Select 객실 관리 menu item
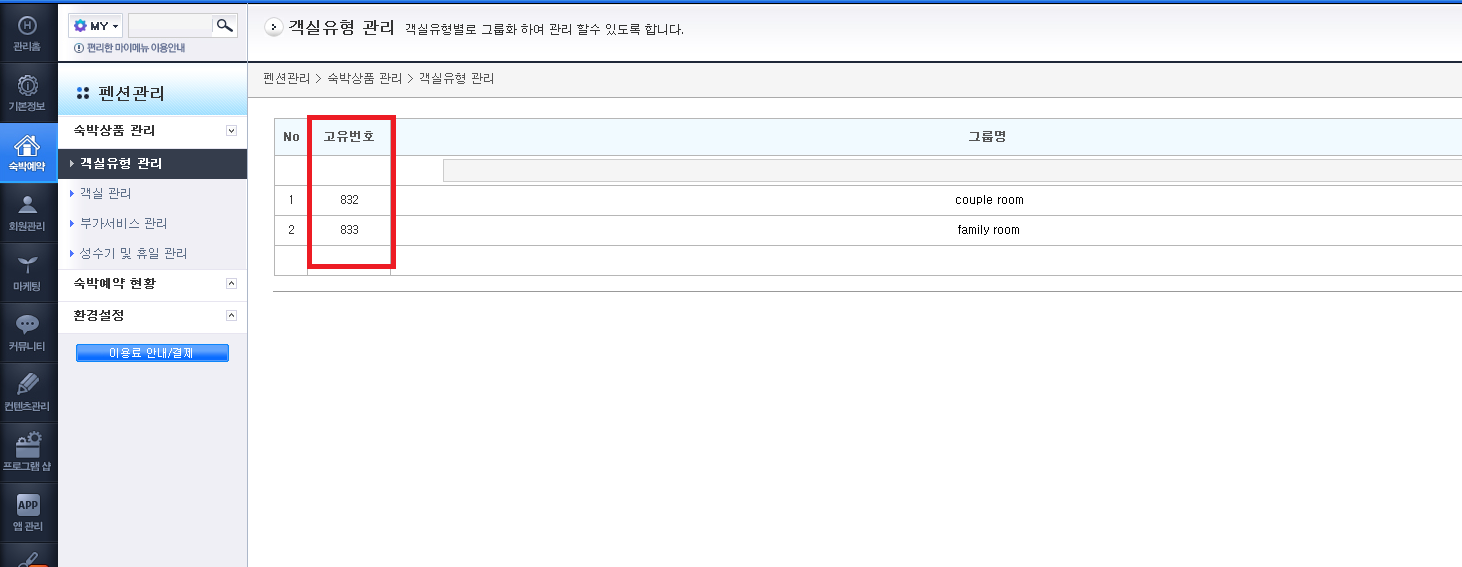 [105, 193]
